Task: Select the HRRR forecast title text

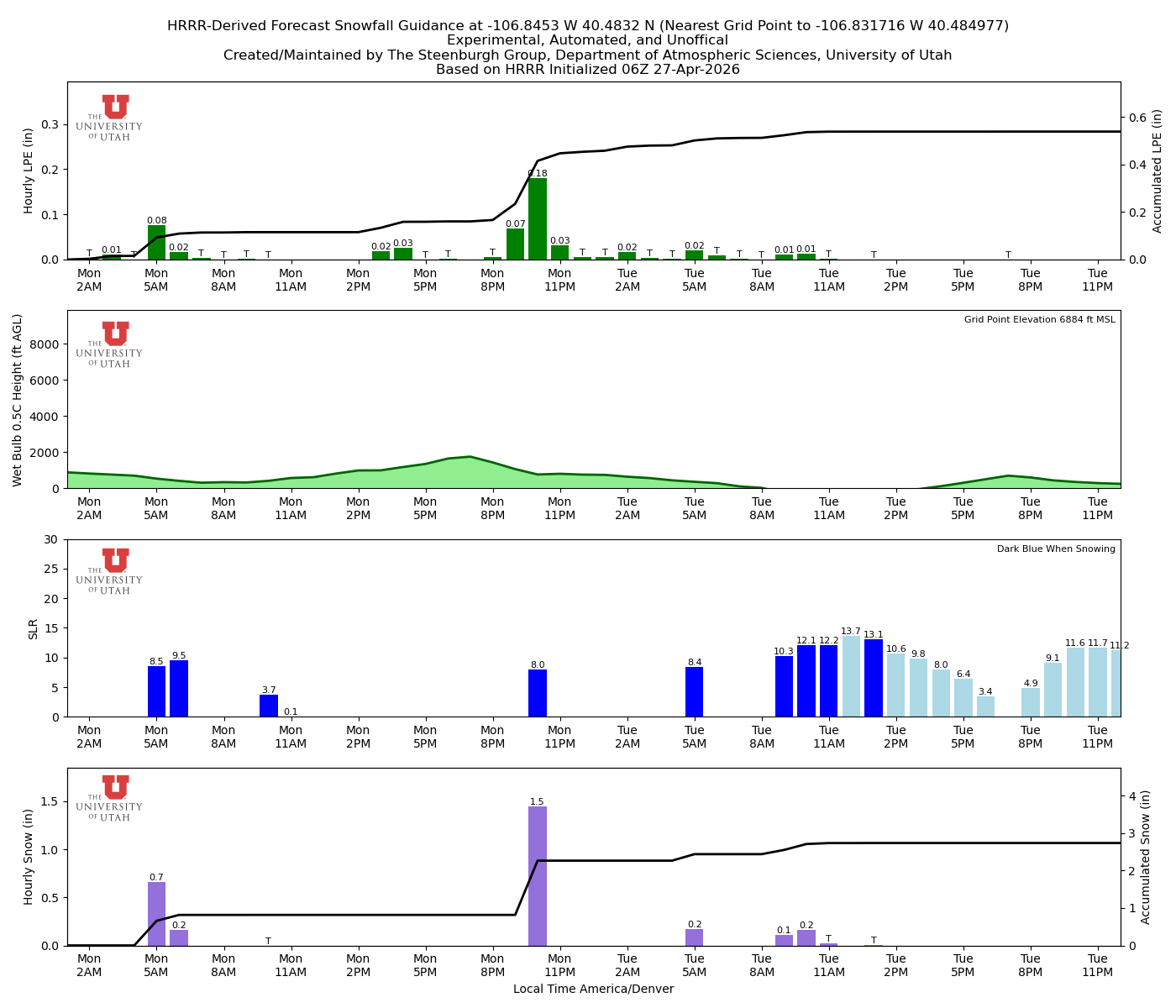Action: [x=588, y=25]
